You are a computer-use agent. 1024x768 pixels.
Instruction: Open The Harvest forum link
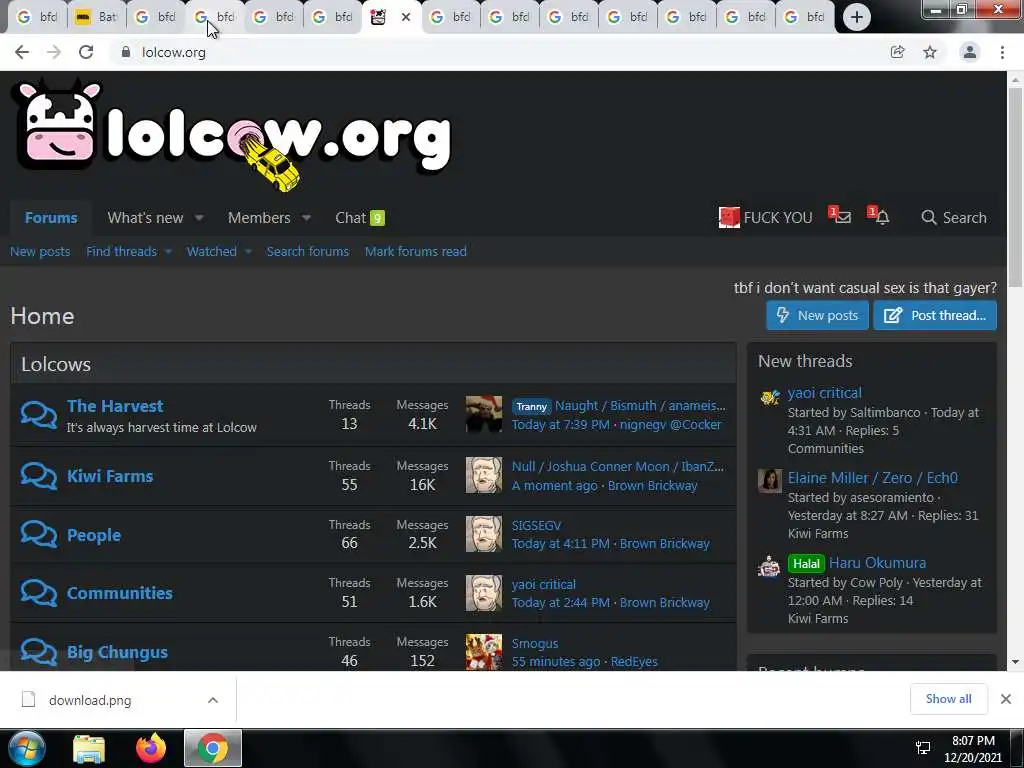115,406
